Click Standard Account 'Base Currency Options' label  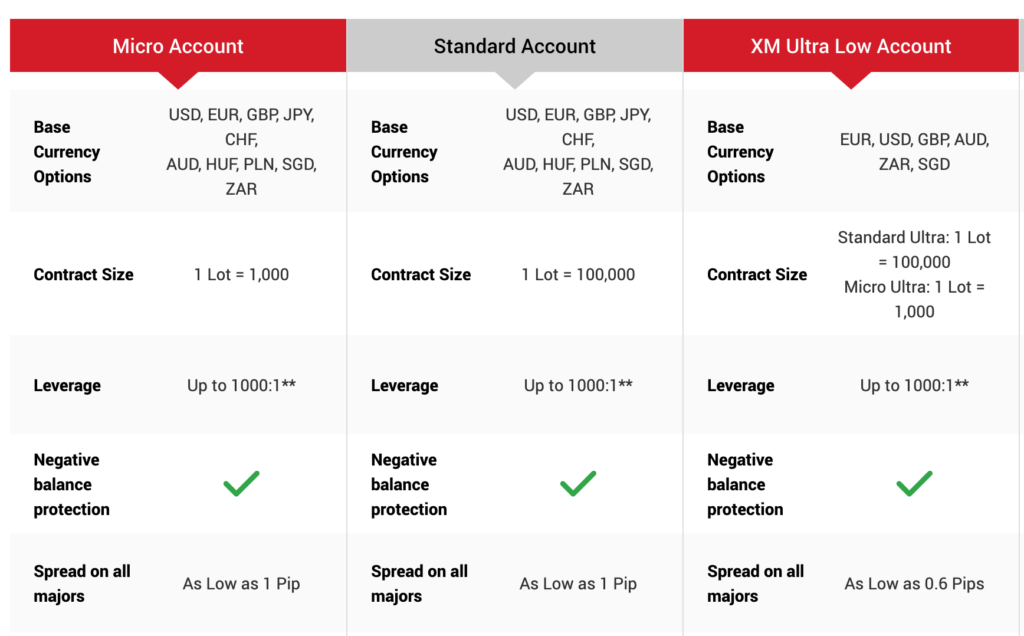pyautogui.click(x=404, y=151)
